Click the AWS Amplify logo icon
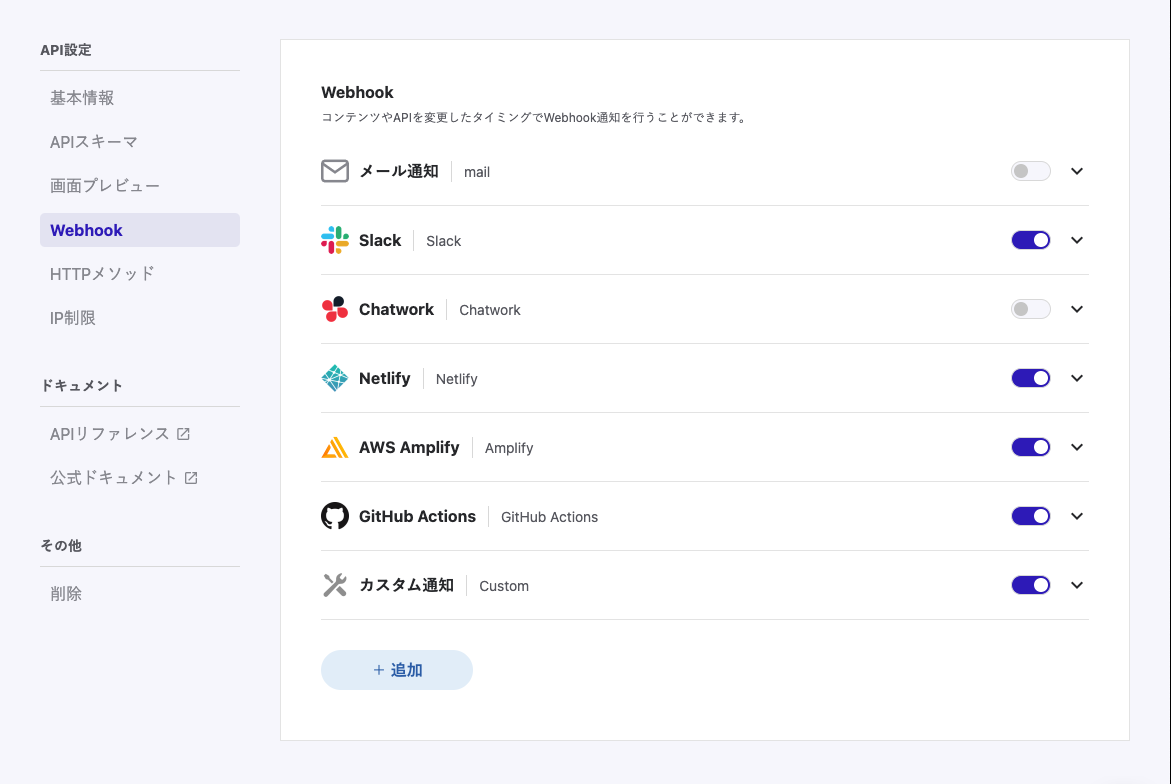 tap(335, 447)
